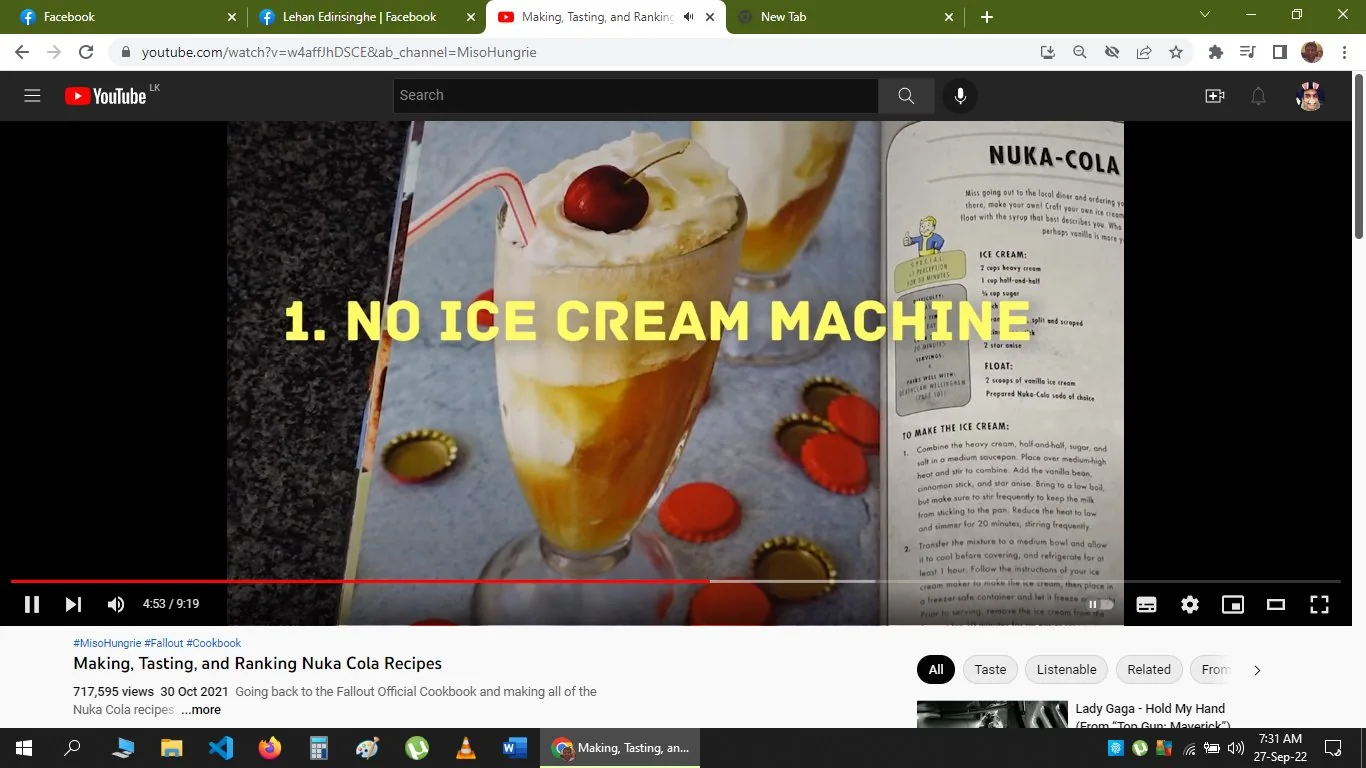Open the Chrome extensions puzzle menu
The height and width of the screenshot is (768, 1366).
pos(1216,52)
